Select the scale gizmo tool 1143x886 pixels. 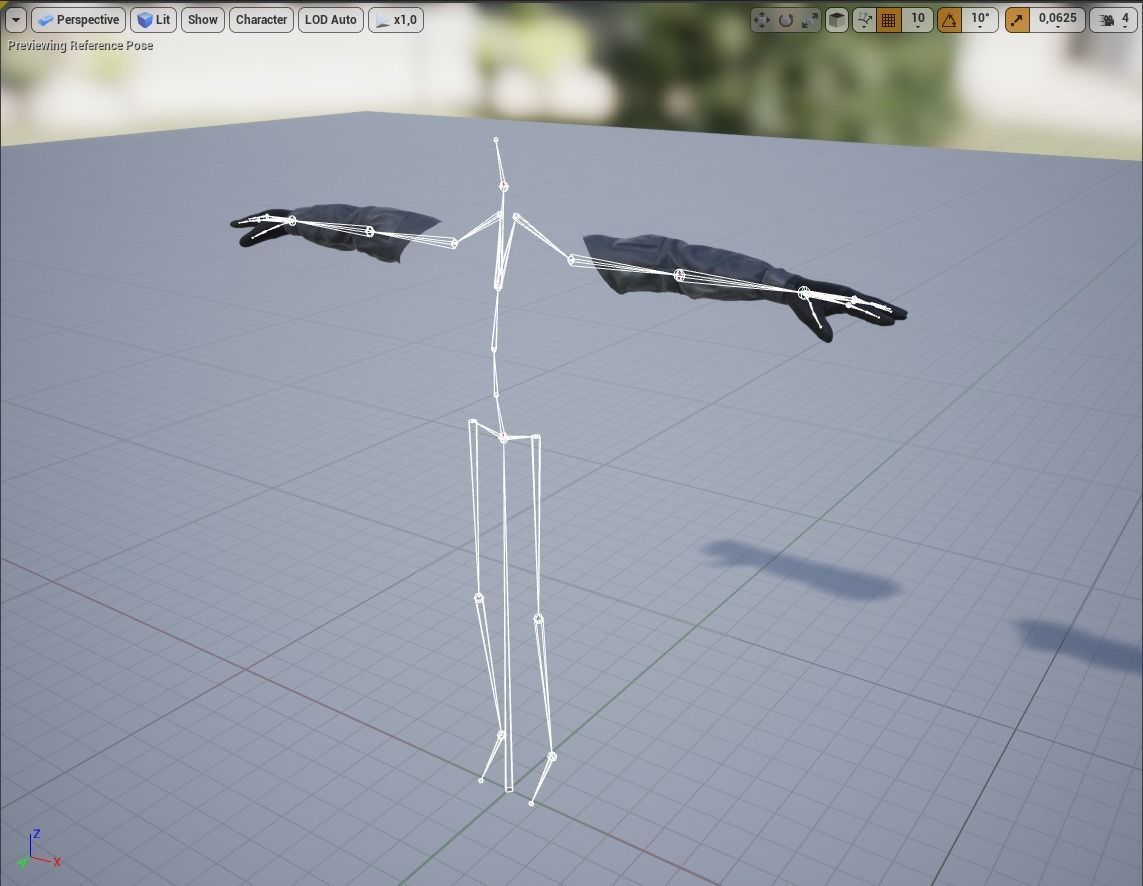809,20
